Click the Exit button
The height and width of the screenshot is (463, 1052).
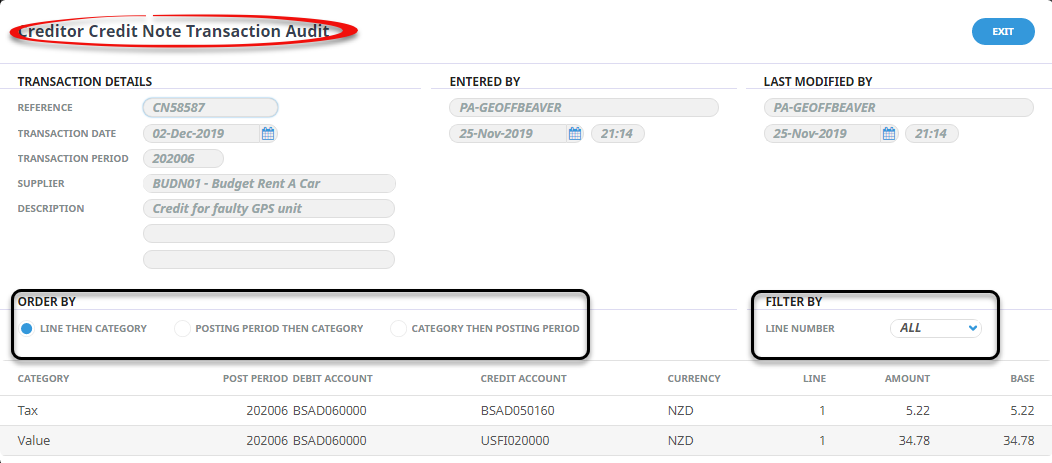coord(1003,32)
